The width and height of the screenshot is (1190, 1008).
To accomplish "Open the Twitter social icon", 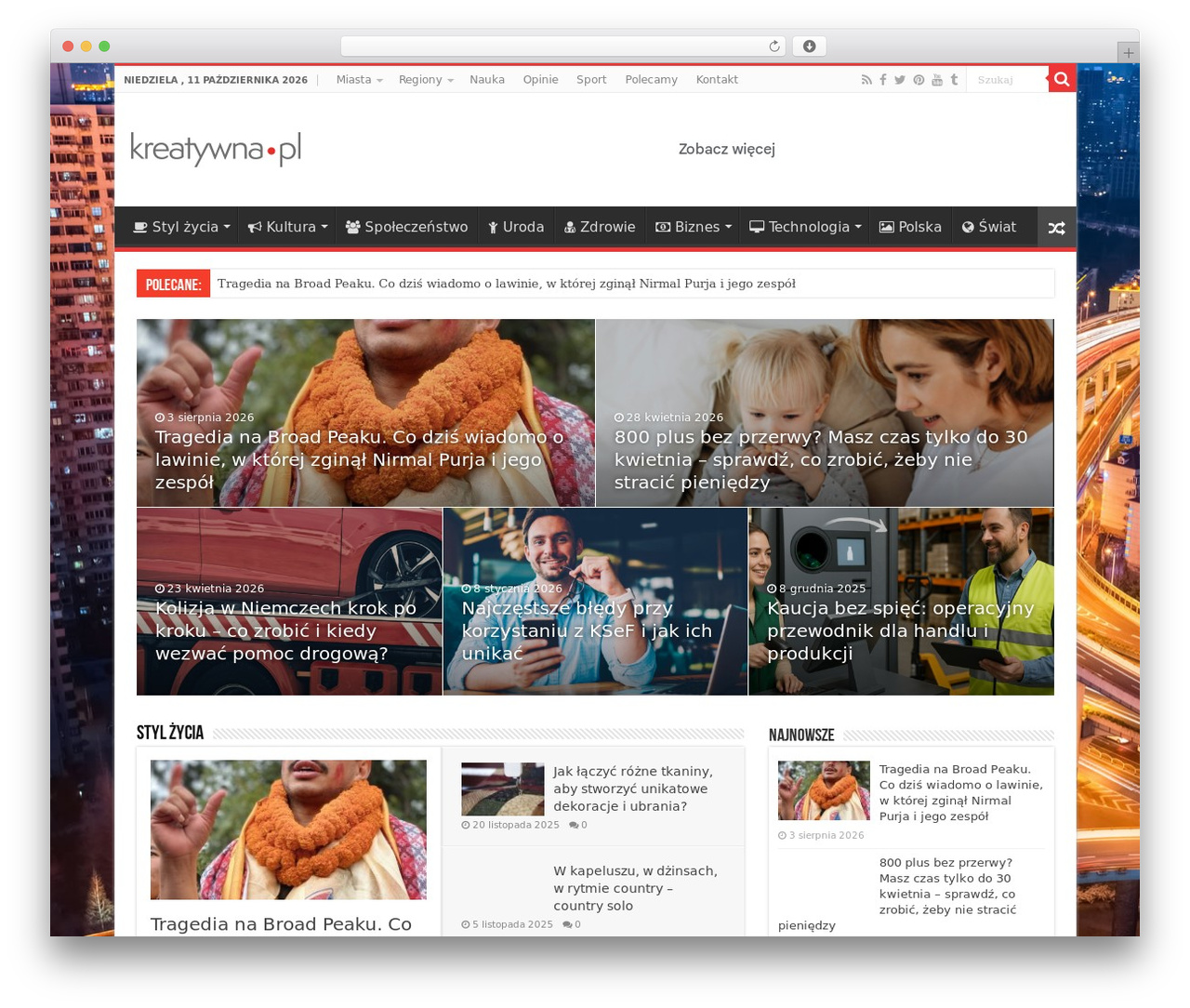I will [900, 80].
